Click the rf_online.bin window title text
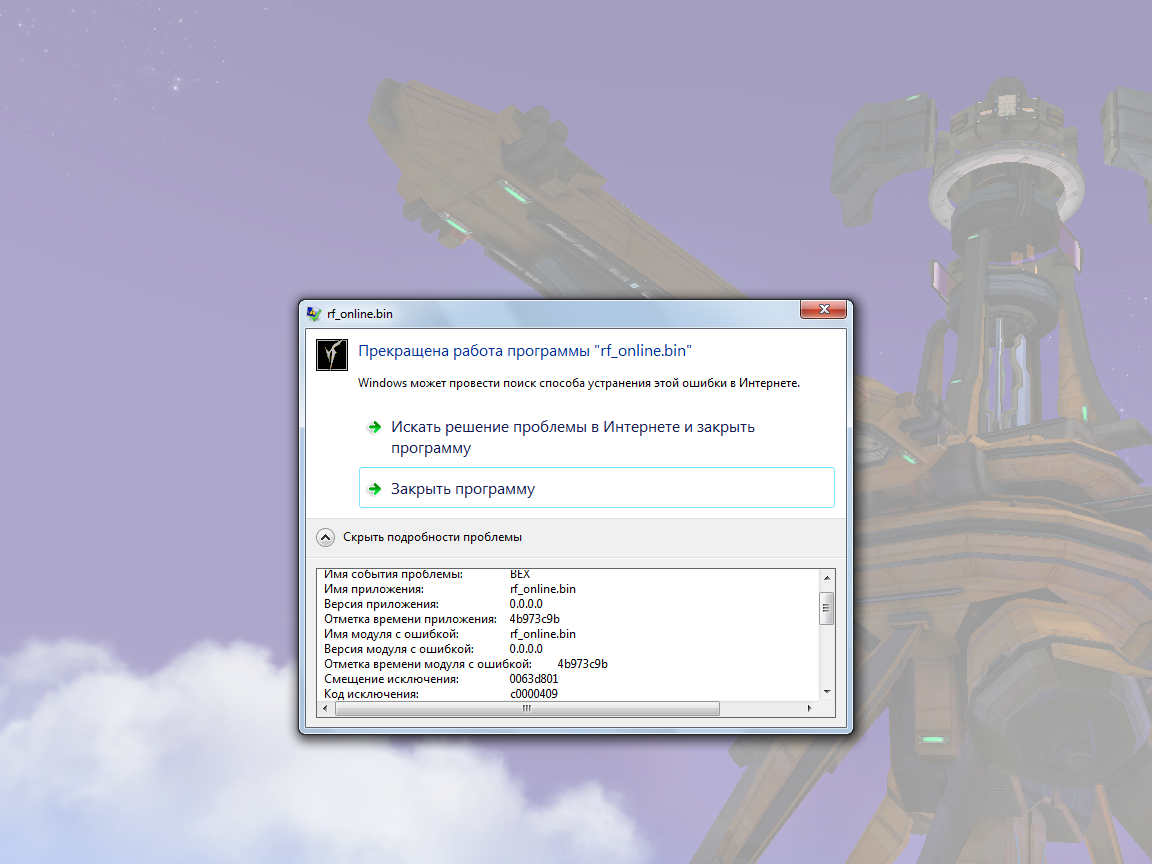Viewport: 1152px width, 864px height. click(x=360, y=314)
